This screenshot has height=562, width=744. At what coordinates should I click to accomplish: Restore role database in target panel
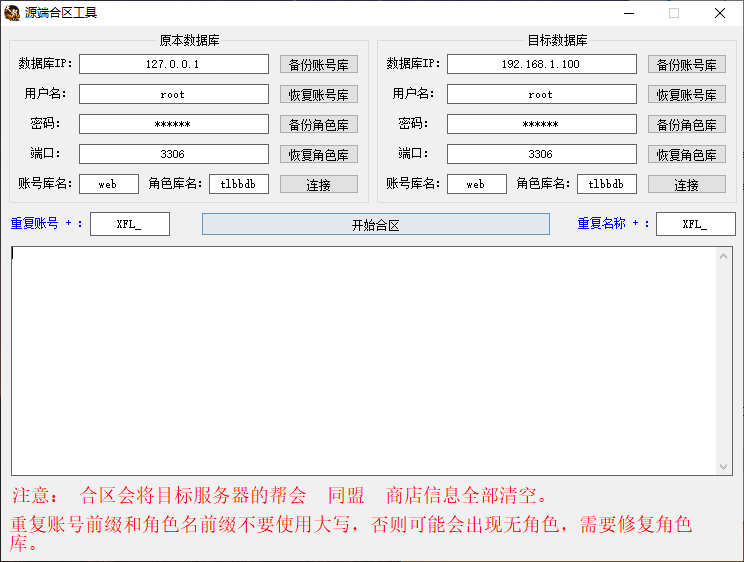click(x=687, y=154)
